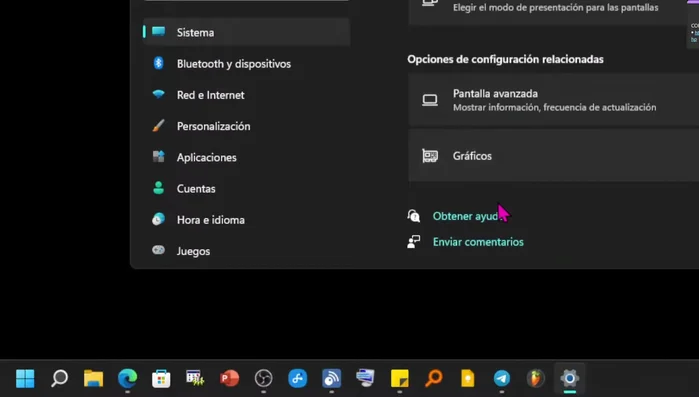699x397 pixels.
Task: Open Sticky Notes from the taskbar
Action: (399, 378)
